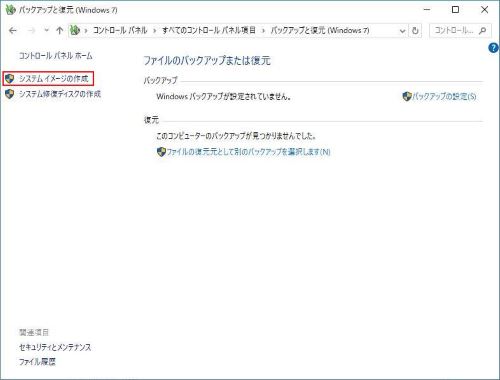
Task: Open the address bar history dropdown
Action: [x=402, y=31]
